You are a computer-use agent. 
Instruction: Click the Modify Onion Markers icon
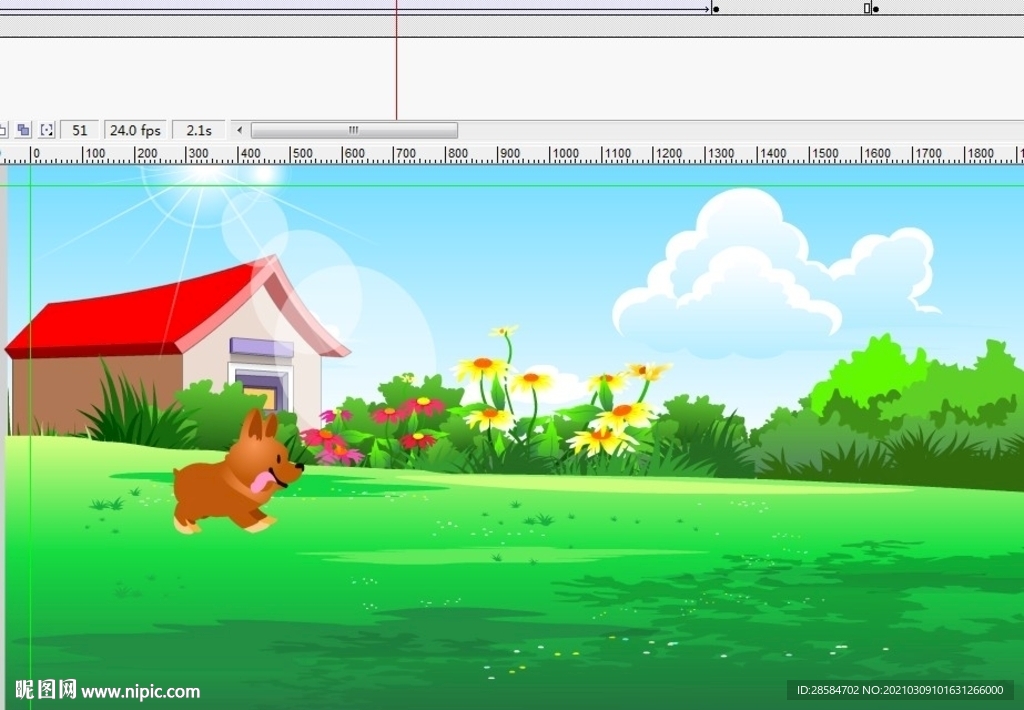tap(46, 130)
